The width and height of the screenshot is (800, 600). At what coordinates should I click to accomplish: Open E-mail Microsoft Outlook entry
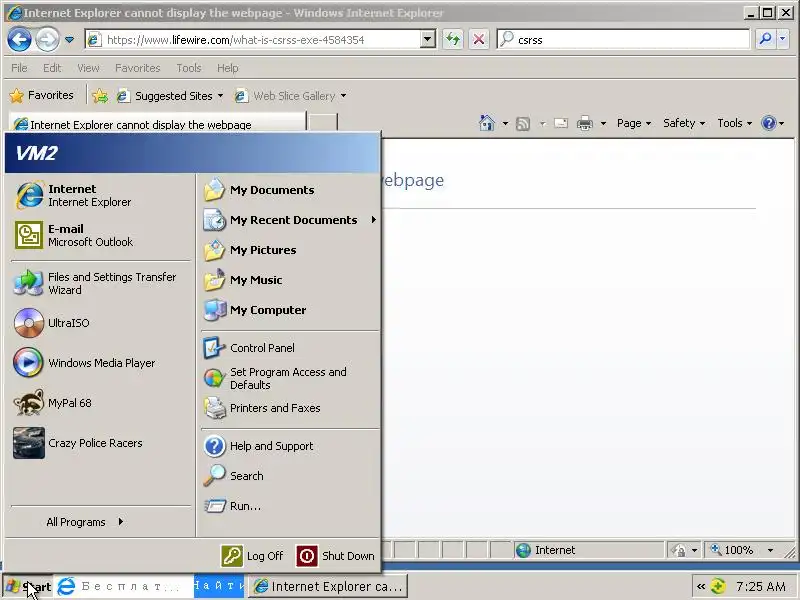click(x=100, y=235)
